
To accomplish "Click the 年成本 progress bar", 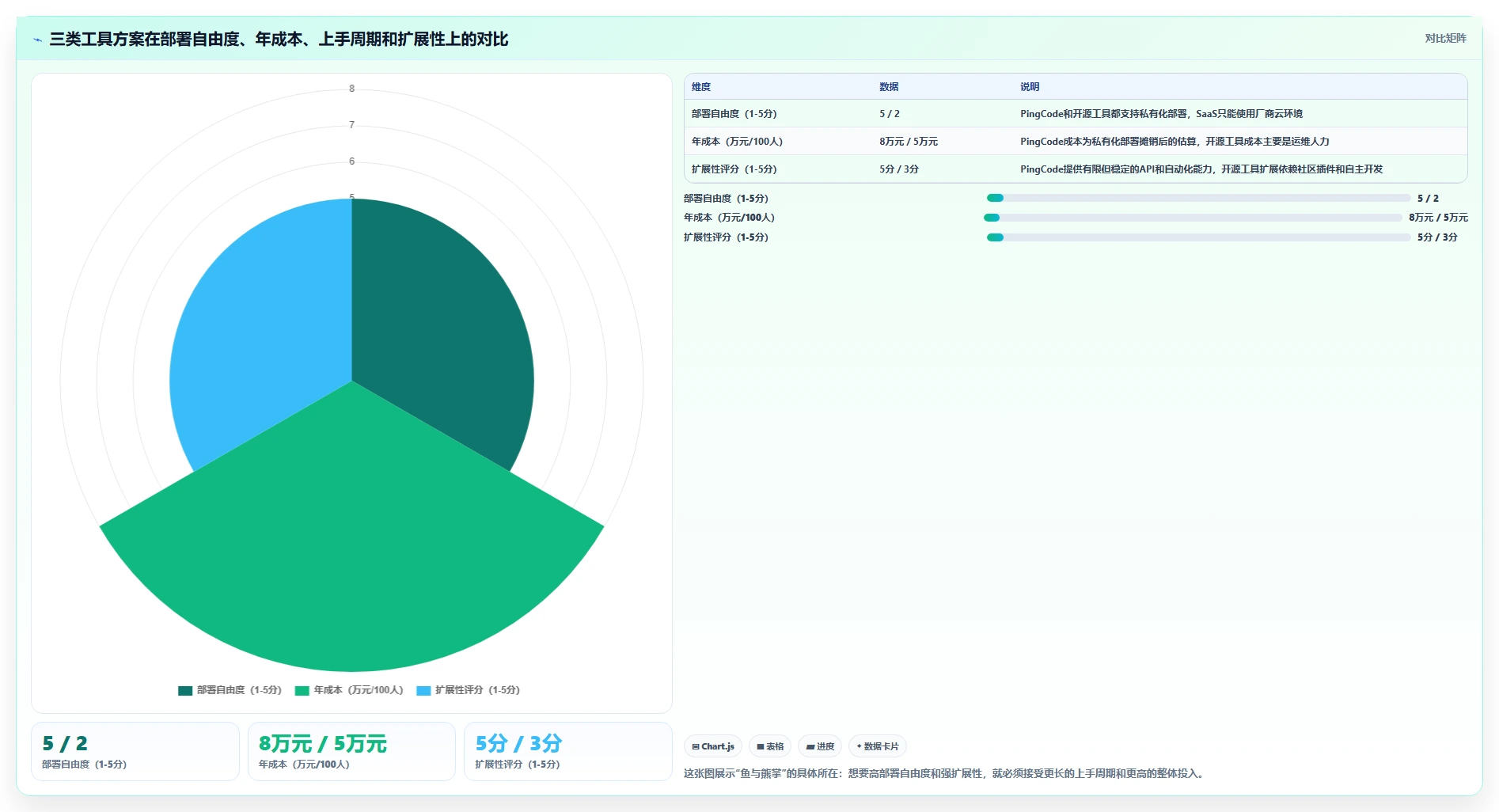I will (x=1193, y=218).
